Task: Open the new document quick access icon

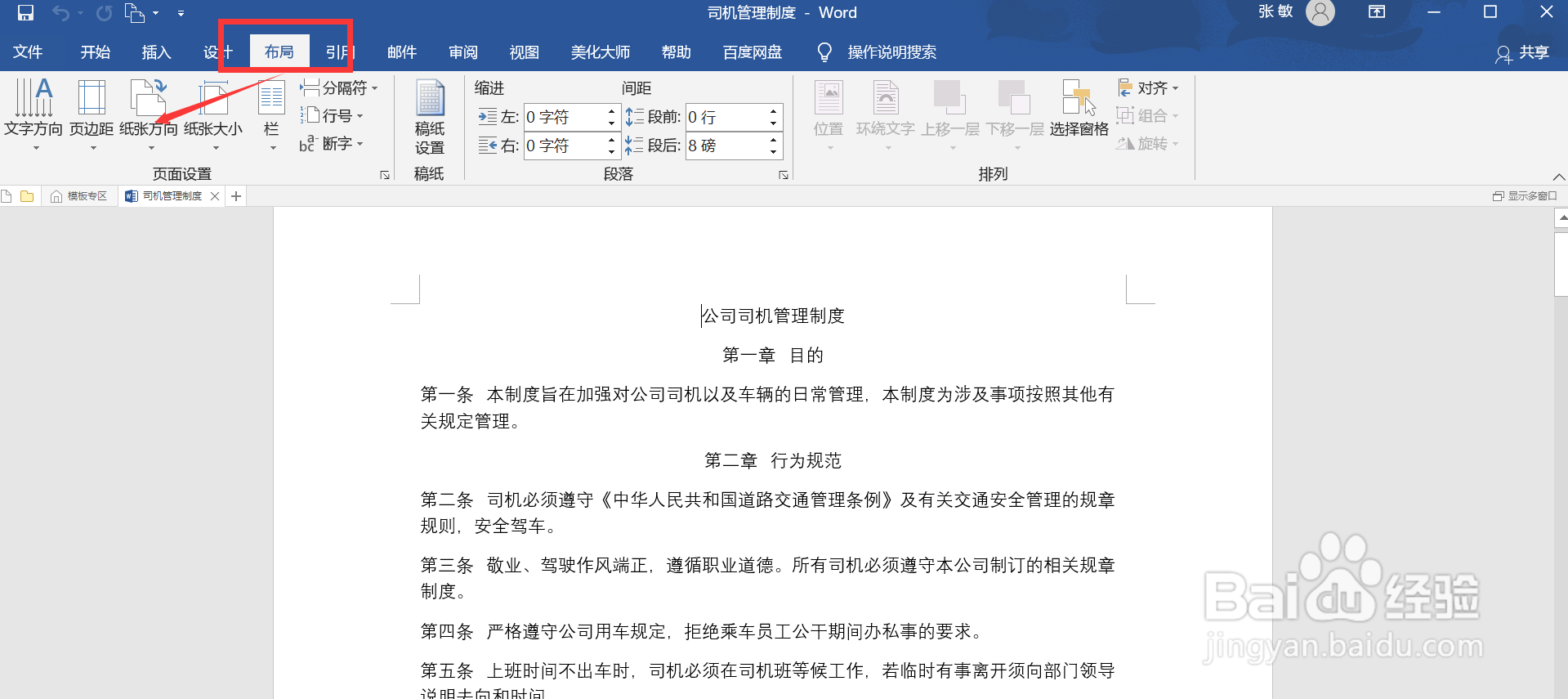Action: tap(134, 13)
